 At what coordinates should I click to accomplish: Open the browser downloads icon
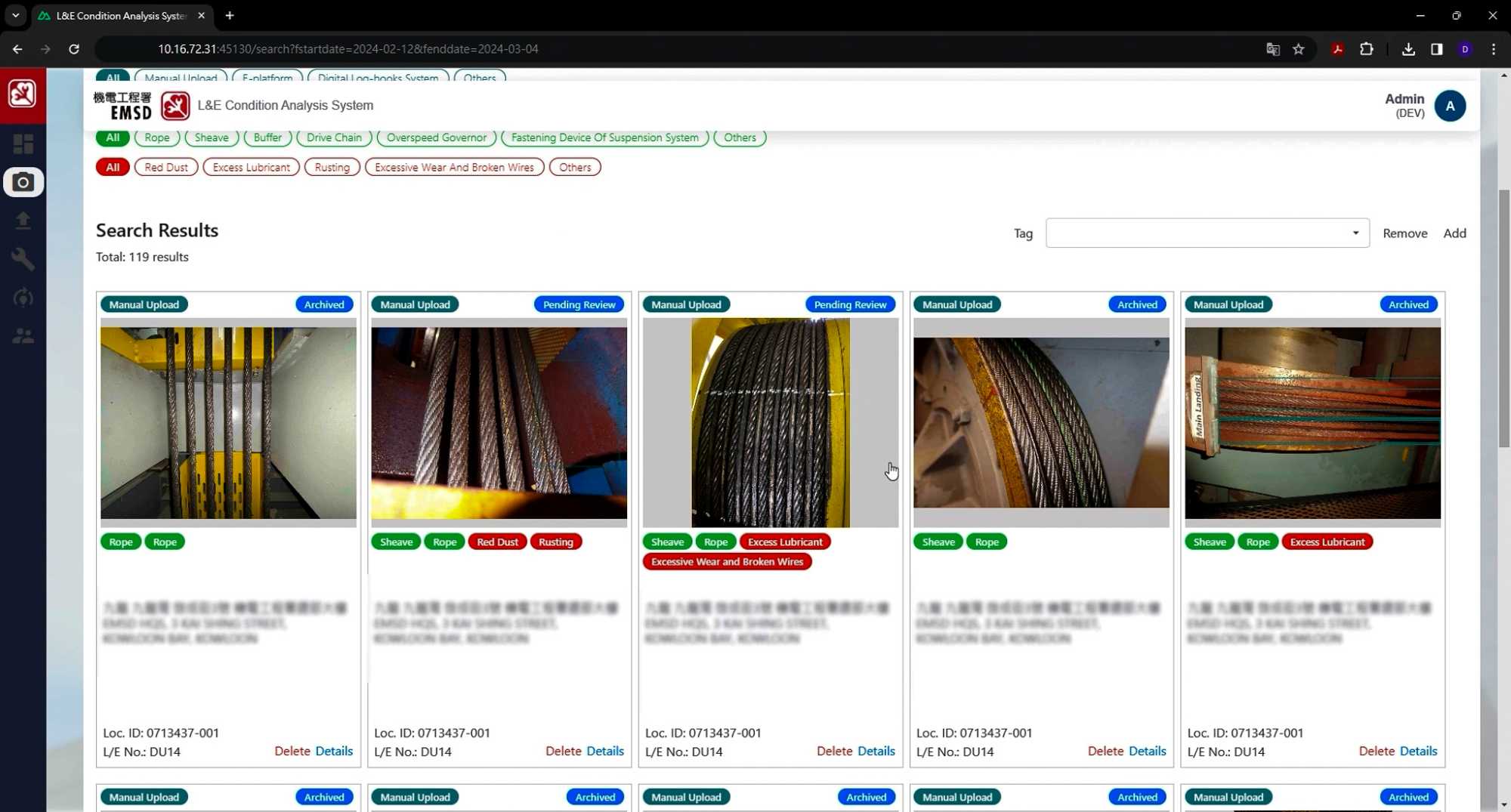tap(1407, 49)
